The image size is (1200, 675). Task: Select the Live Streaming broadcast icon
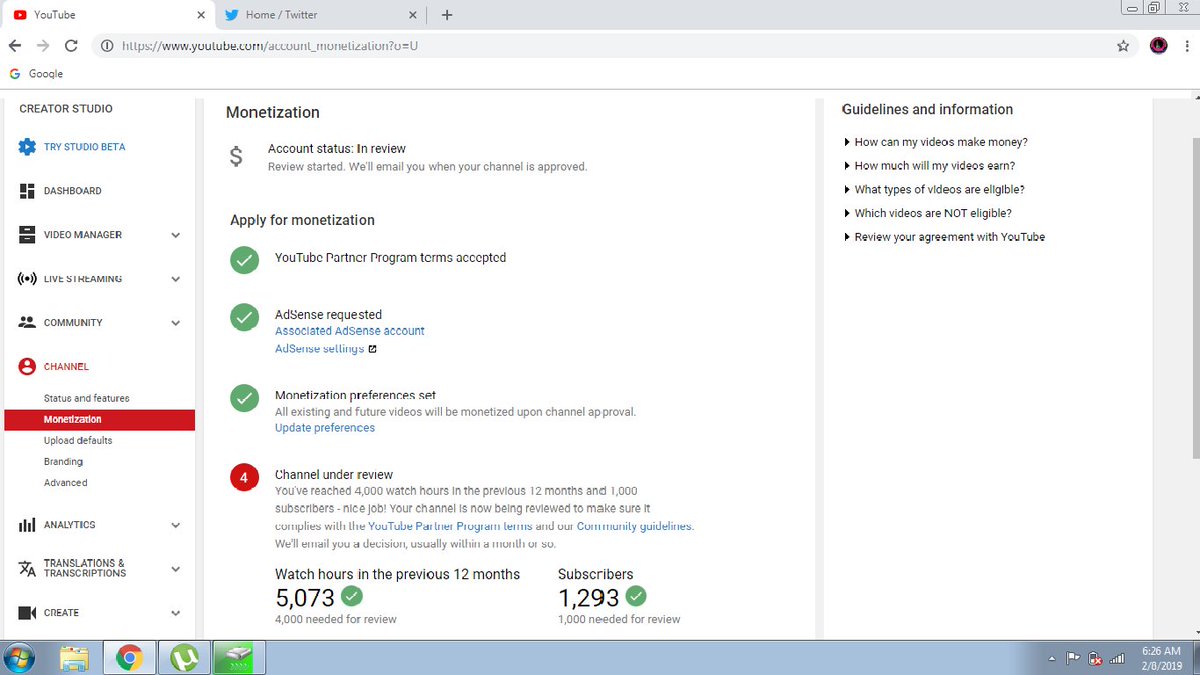(28, 279)
